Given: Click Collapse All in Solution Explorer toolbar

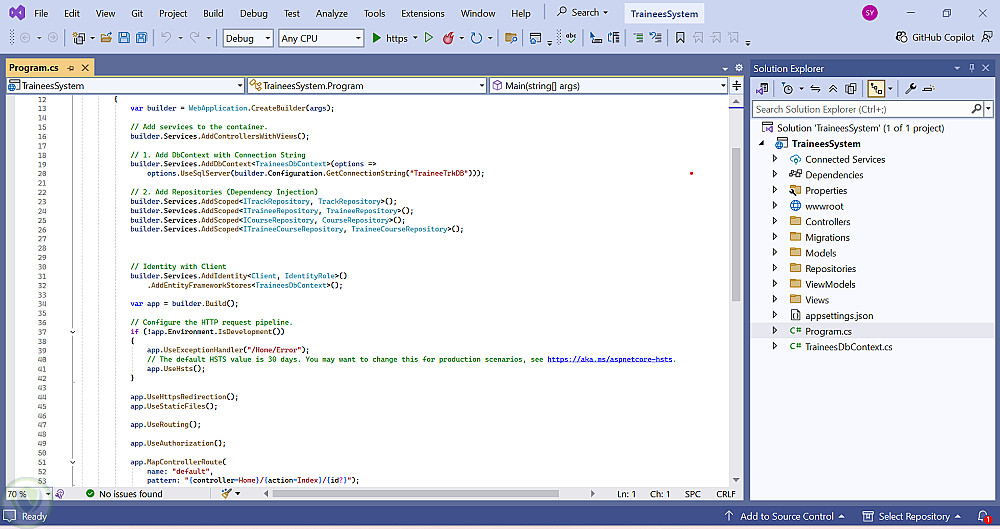Looking at the screenshot, I should click(833, 88).
